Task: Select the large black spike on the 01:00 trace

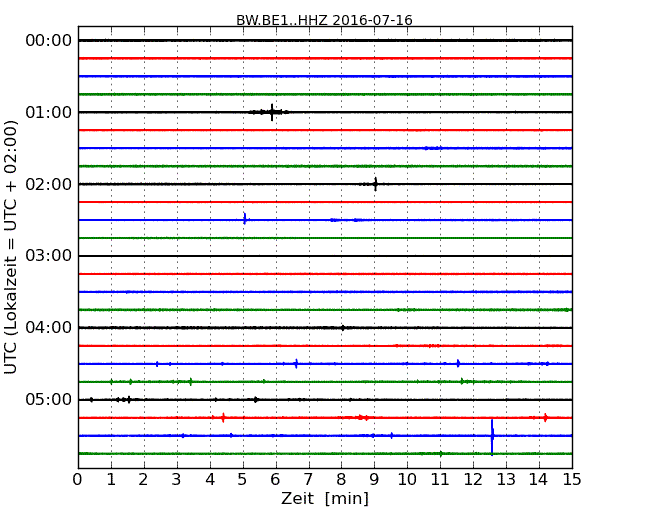Action: [272, 112]
